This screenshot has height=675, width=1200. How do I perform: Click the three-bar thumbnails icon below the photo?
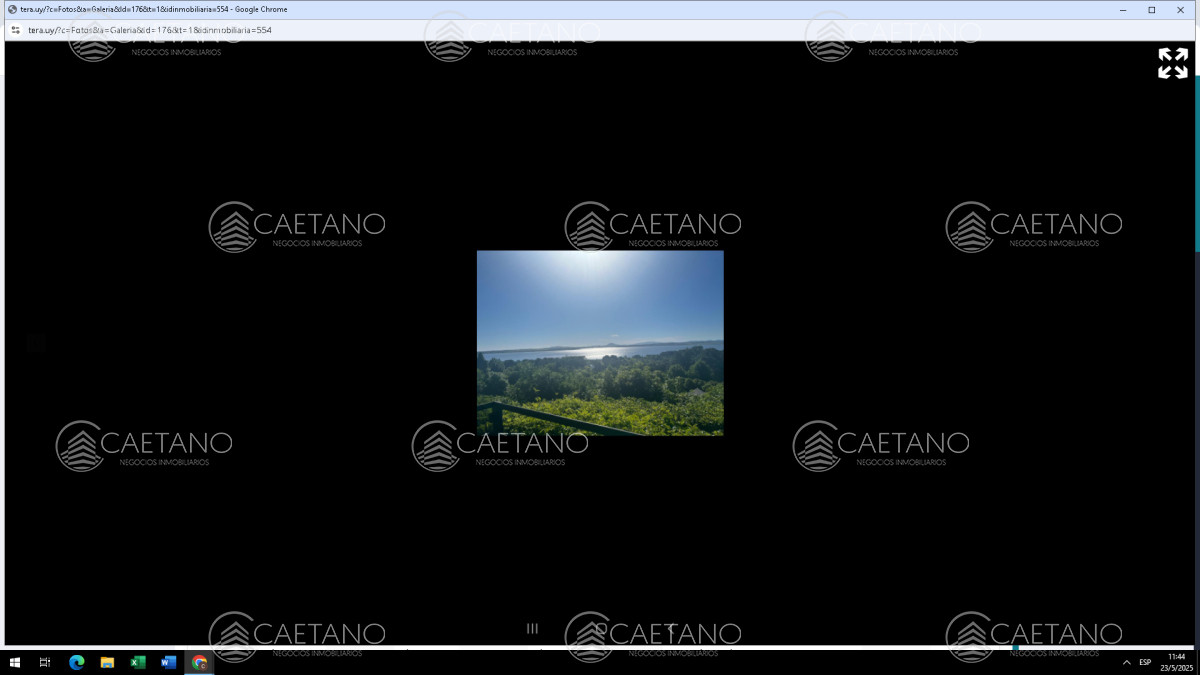(x=532, y=629)
